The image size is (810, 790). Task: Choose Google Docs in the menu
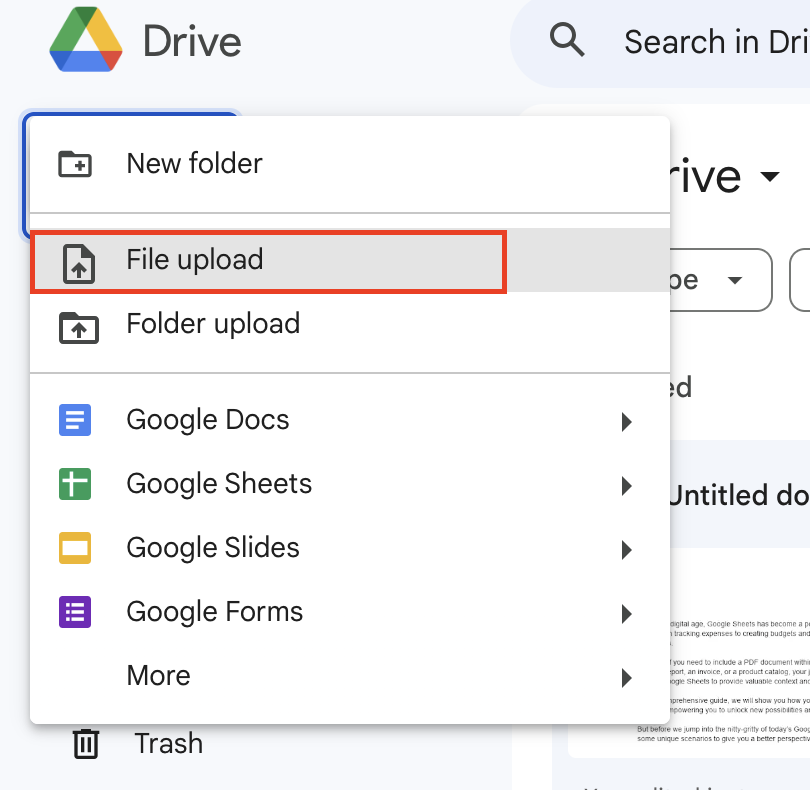coord(350,420)
